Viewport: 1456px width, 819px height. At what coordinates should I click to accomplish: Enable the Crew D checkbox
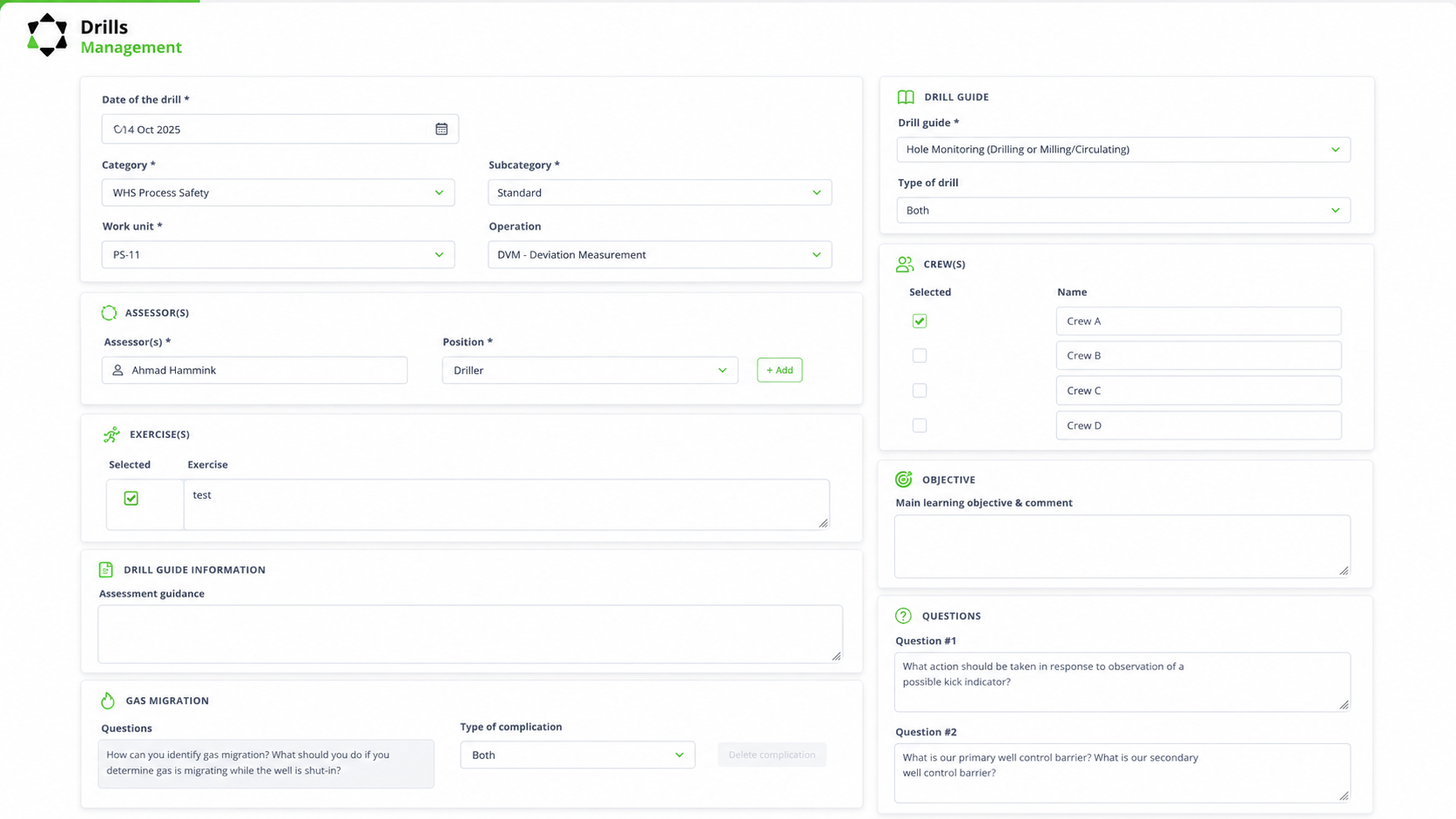[x=920, y=426]
